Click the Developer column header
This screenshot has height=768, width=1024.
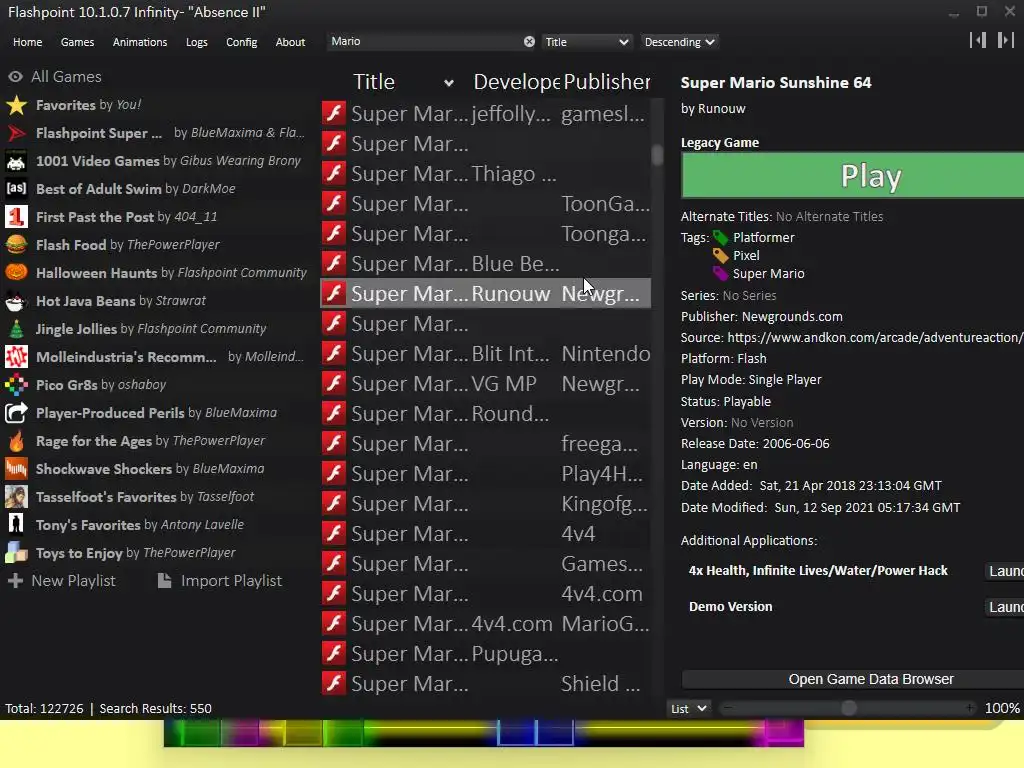click(x=516, y=82)
